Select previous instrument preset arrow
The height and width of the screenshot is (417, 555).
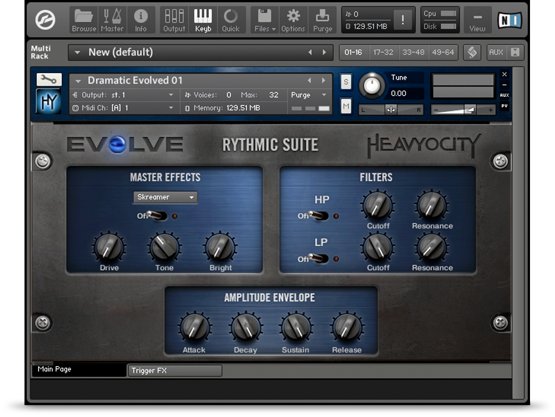click(x=309, y=81)
